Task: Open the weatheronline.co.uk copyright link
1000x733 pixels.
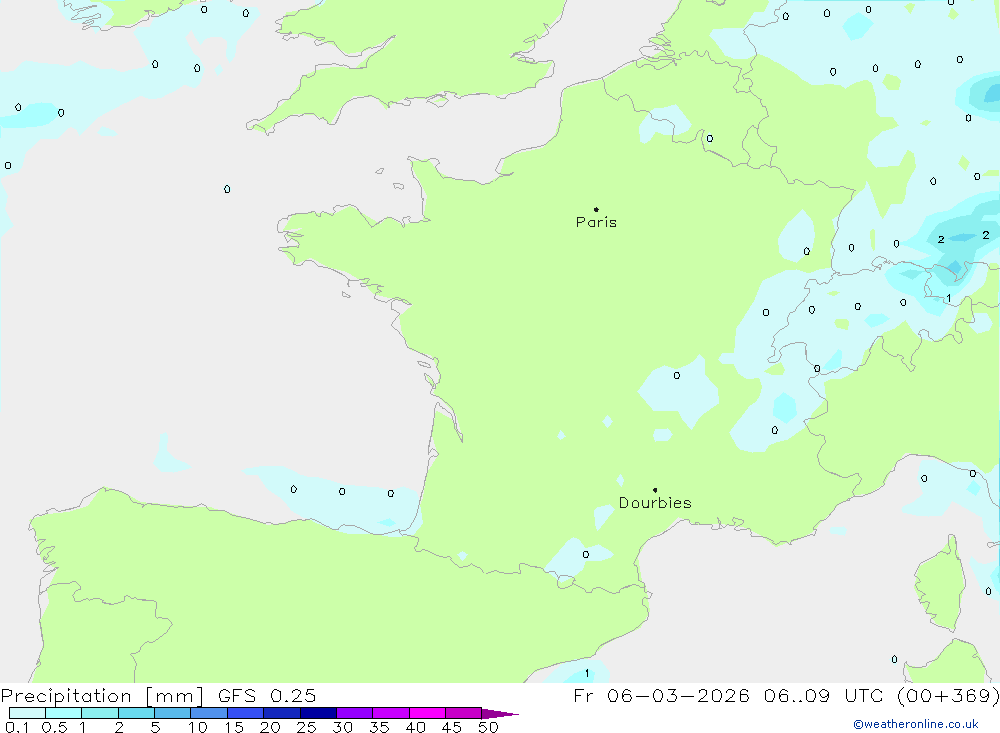Action: tap(915, 724)
